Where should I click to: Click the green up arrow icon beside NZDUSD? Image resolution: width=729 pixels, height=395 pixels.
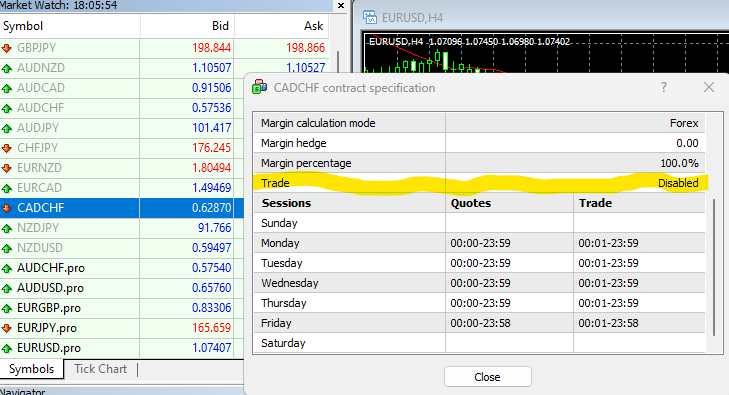click(7, 248)
